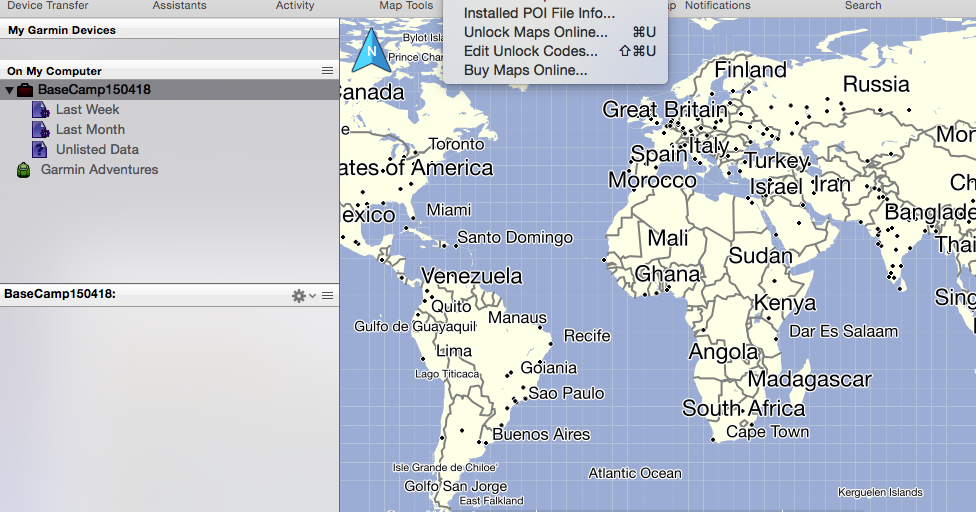
Task: Click the Atlantic Ocean map label
Action: [x=635, y=473]
